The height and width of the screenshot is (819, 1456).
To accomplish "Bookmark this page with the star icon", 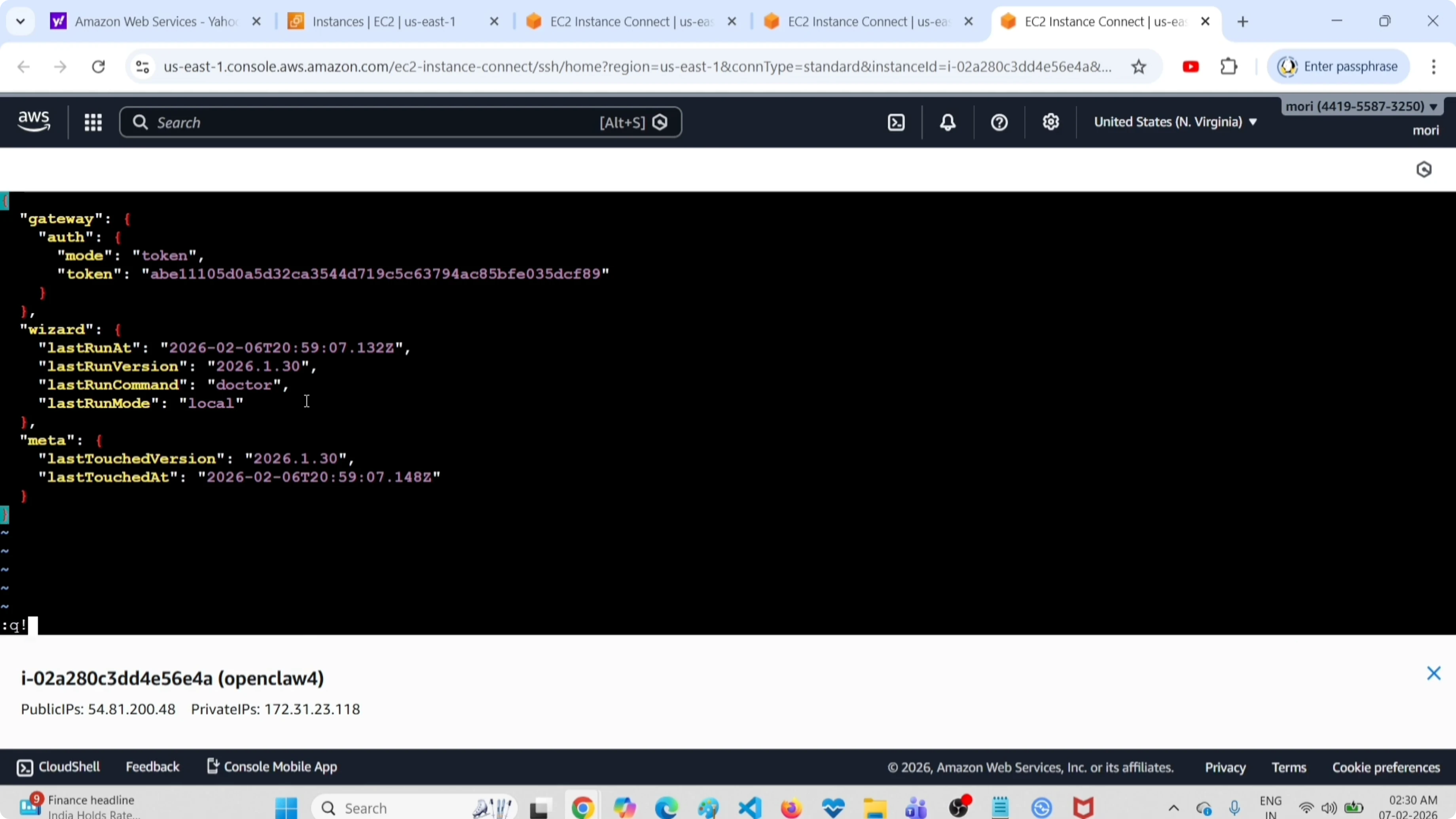I will (1138, 67).
